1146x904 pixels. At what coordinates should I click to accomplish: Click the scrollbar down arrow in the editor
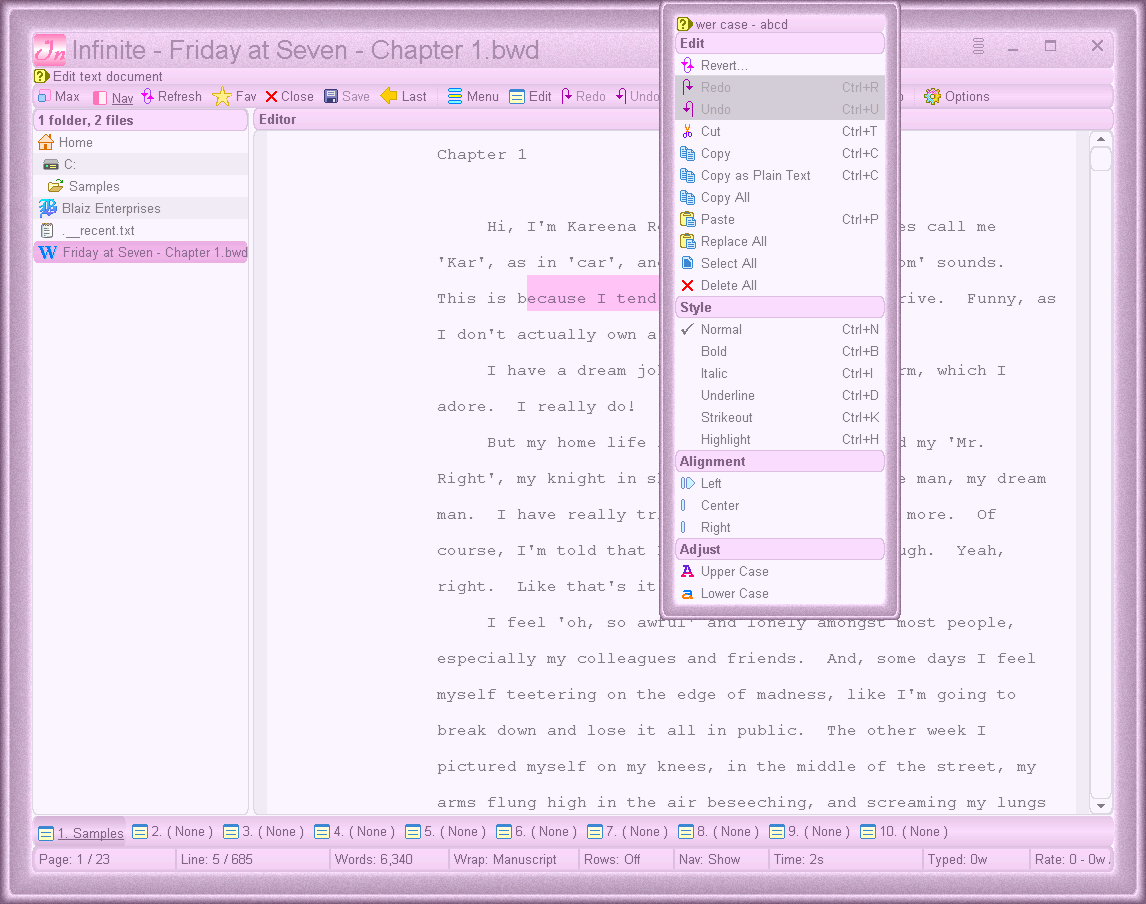point(1101,805)
